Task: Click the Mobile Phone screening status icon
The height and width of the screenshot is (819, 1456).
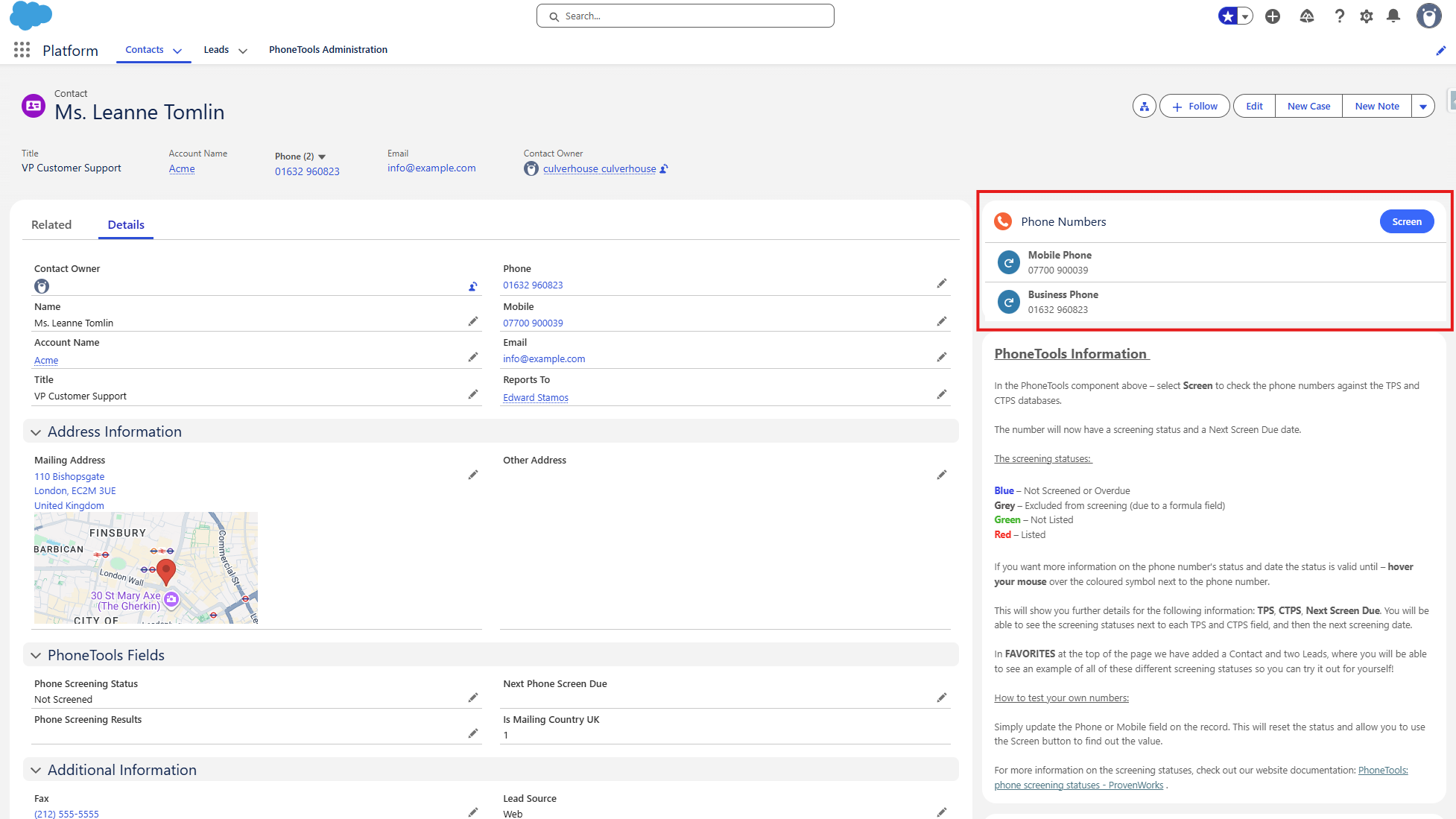Action: [x=1008, y=262]
